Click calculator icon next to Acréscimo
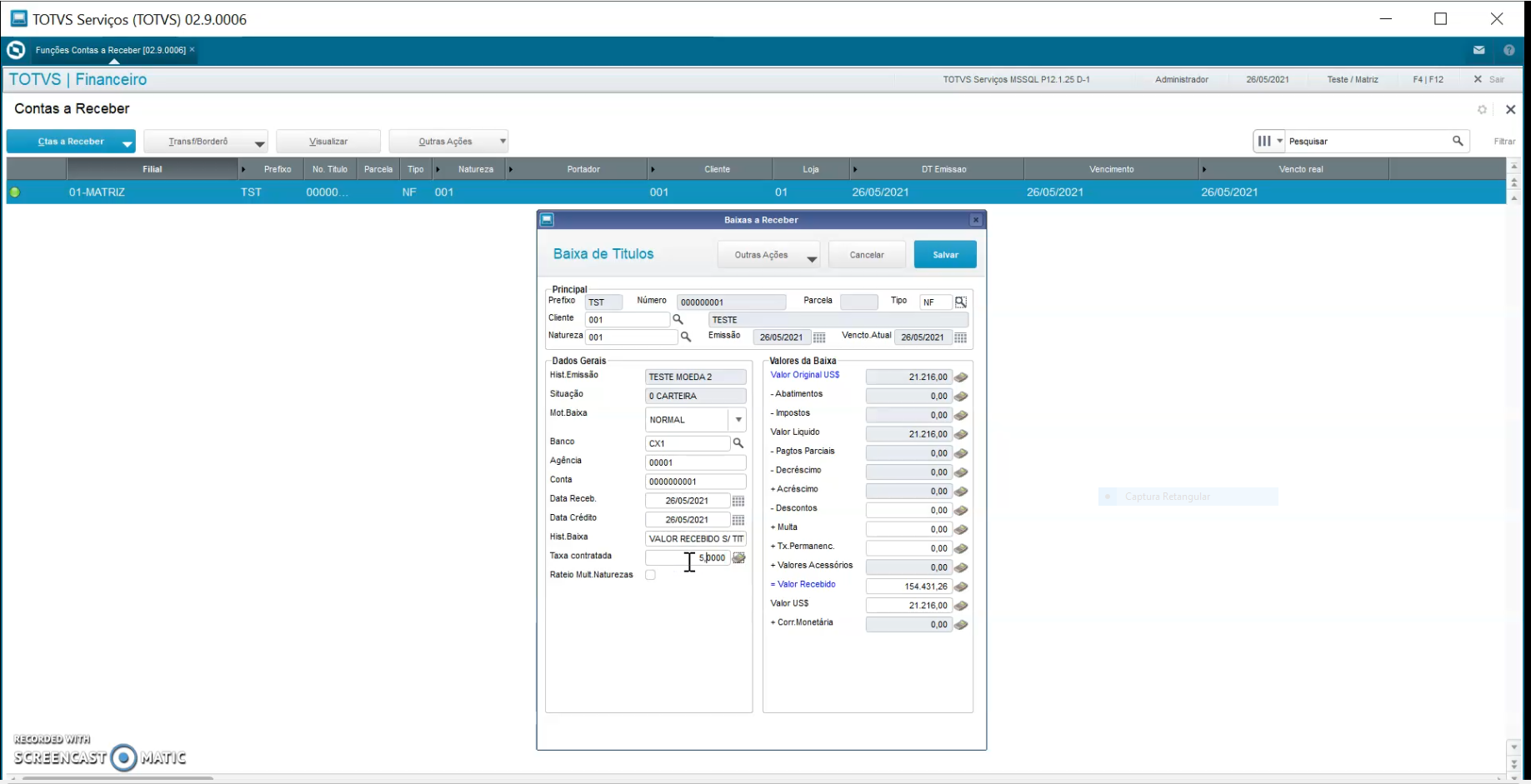The image size is (1531, 784). 961,492
